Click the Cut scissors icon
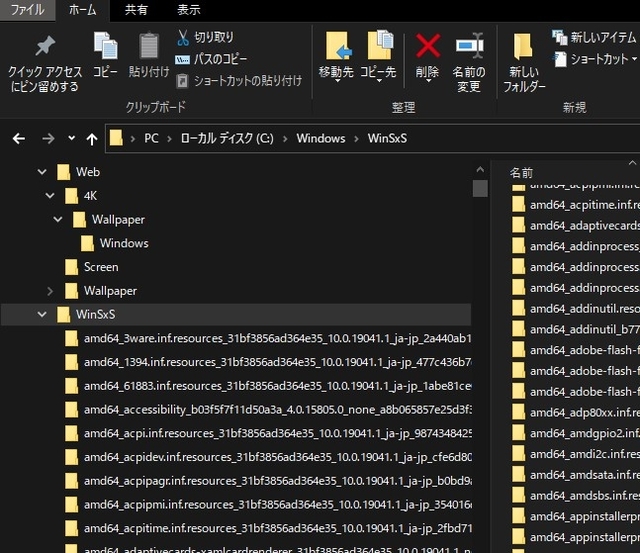640x553 pixels. [183, 38]
